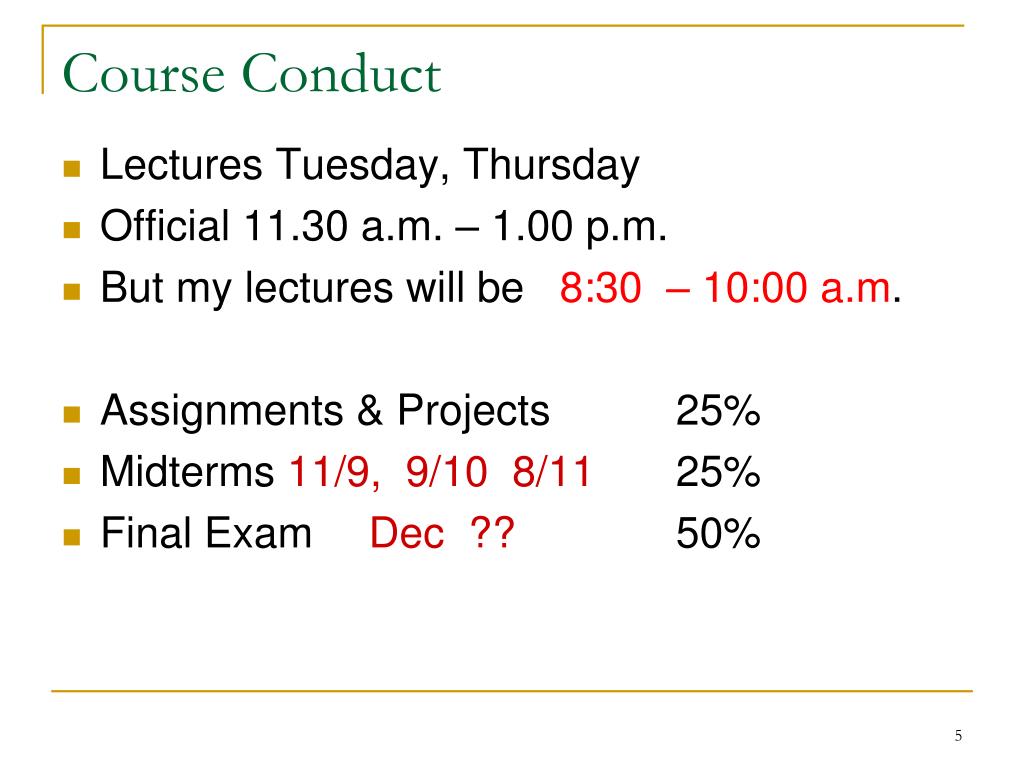Click the bullet next to Assignments & Projects
Viewport: 1024px width, 768px height.
point(72,415)
